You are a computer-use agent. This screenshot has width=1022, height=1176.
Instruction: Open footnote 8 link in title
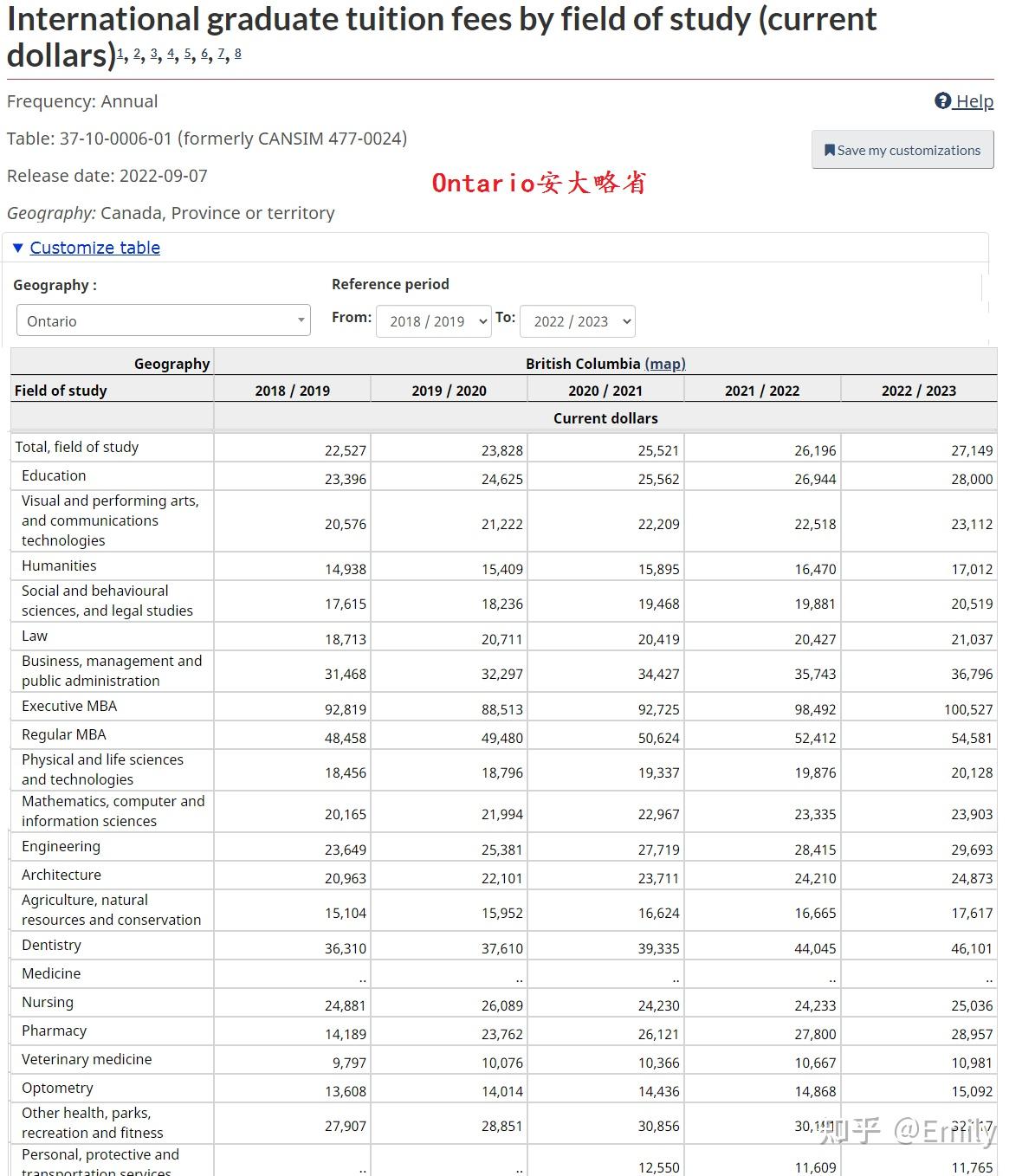click(x=238, y=54)
